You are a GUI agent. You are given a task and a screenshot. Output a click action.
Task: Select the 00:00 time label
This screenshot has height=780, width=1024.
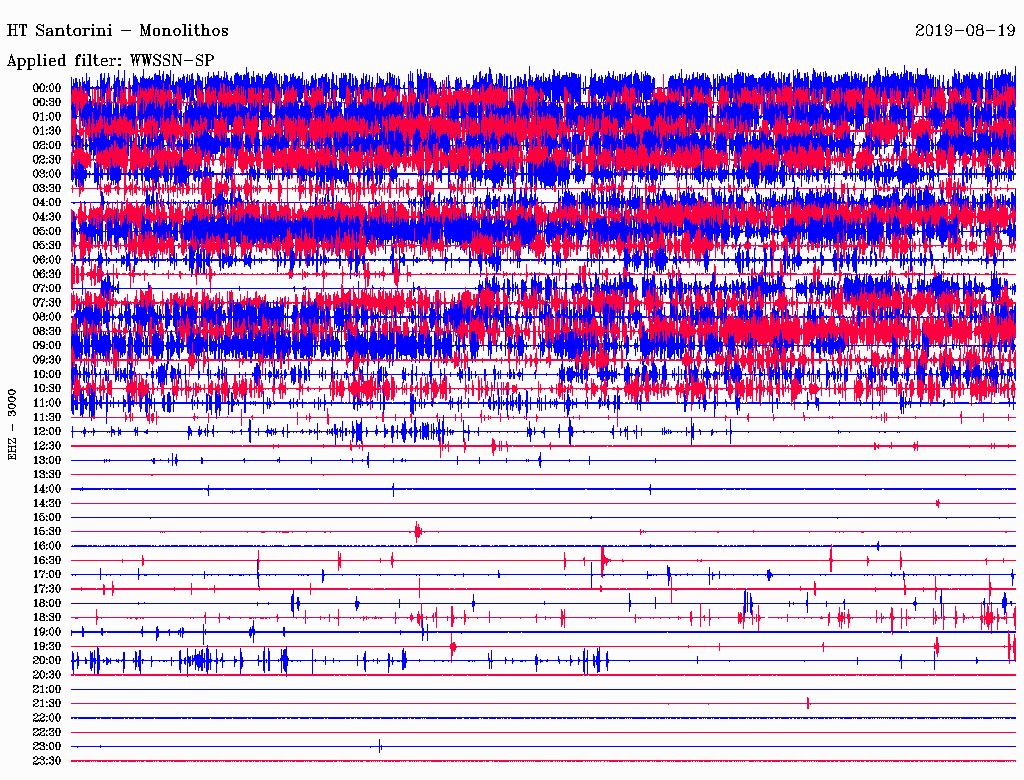(x=47, y=88)
